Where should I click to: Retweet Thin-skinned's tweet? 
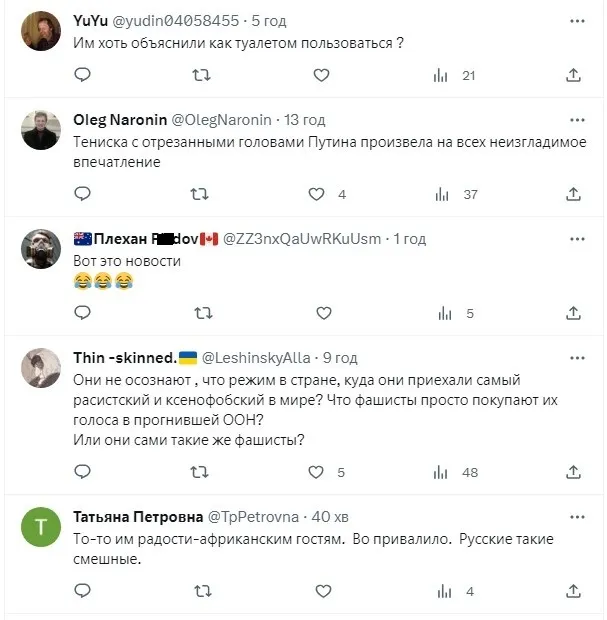[x=201, y=472]
